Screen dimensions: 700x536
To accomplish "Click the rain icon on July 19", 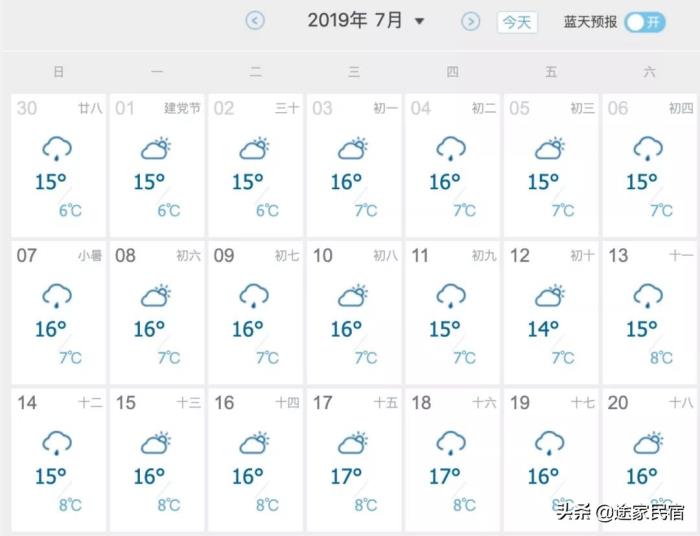I will click(x=549, y=443).
